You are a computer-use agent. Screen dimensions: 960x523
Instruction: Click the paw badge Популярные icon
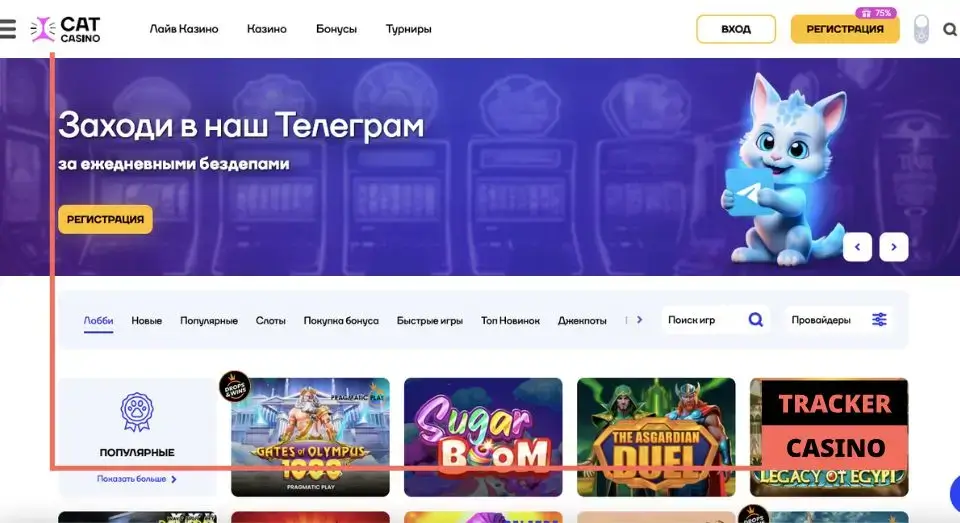pos(137,412)
